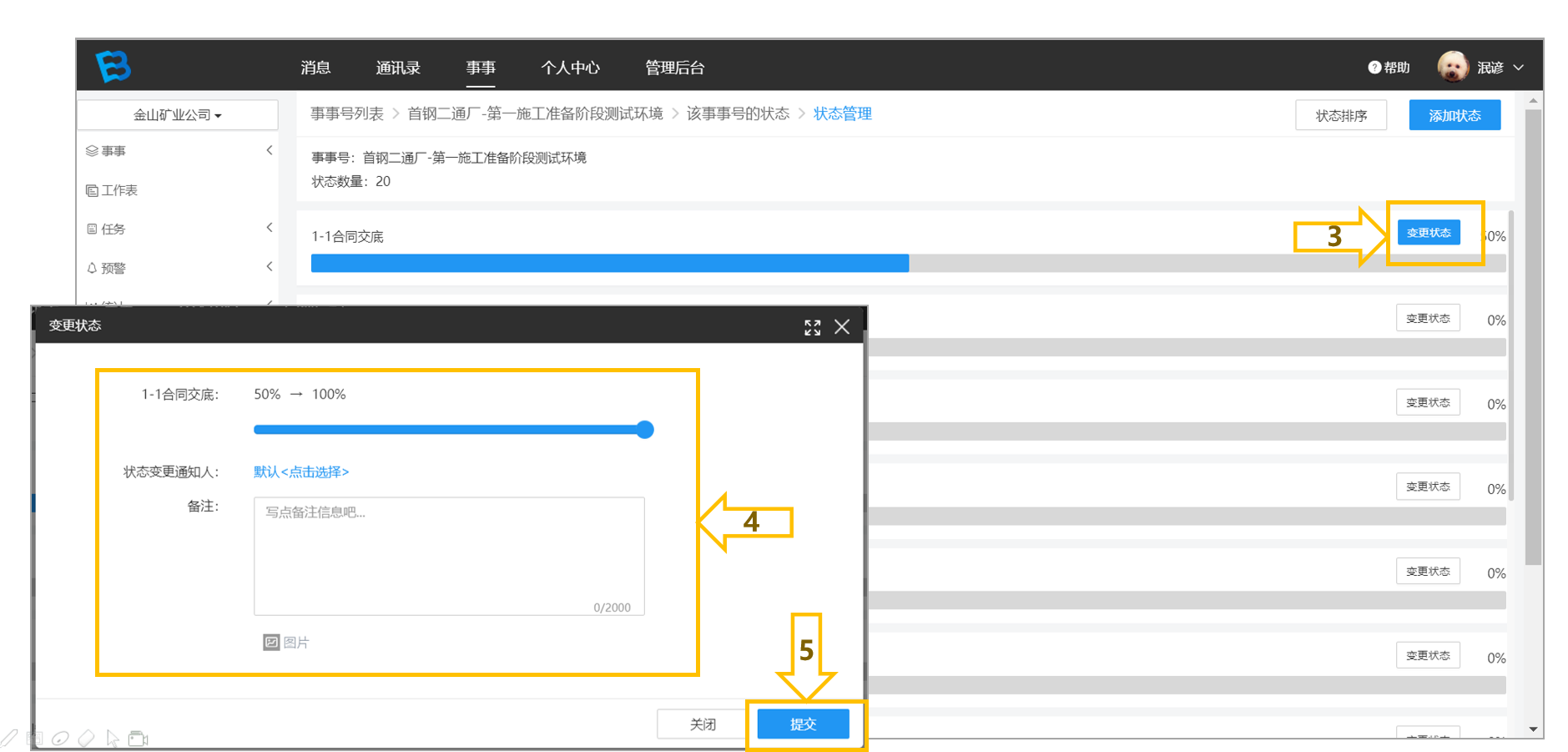Click the video camera icon at bottom left

pyautogui.click(x=139, y=739)
